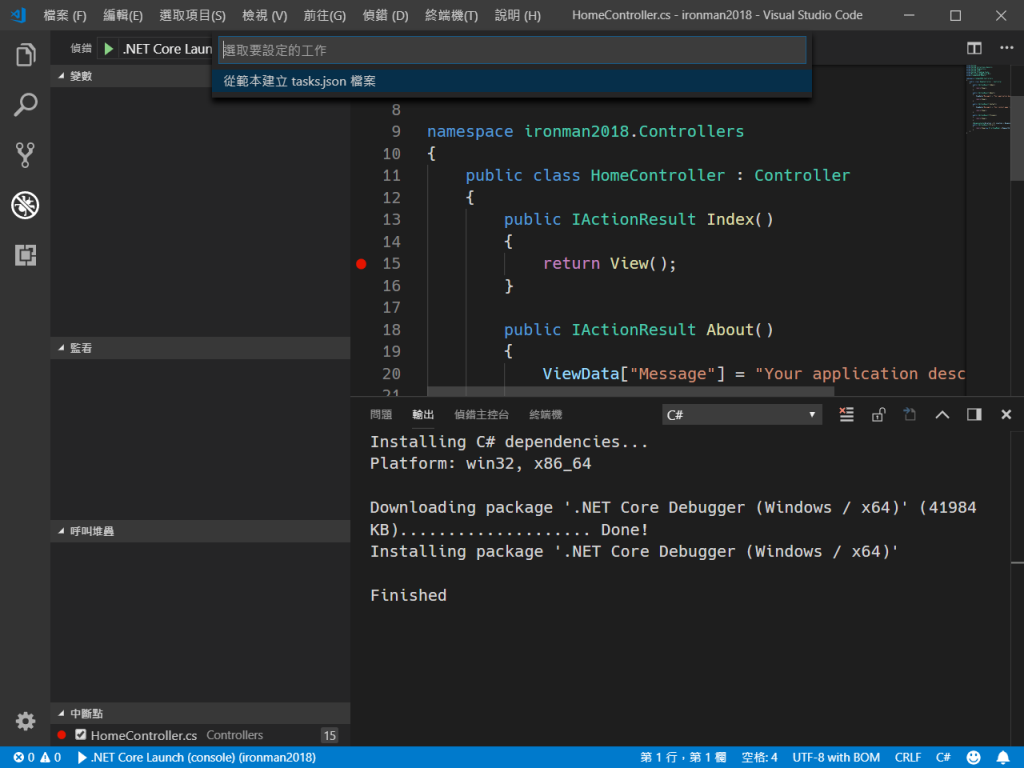Click the VS Code logo icon
Viewport: 1024px width, 768px height.
click(18, 15)
